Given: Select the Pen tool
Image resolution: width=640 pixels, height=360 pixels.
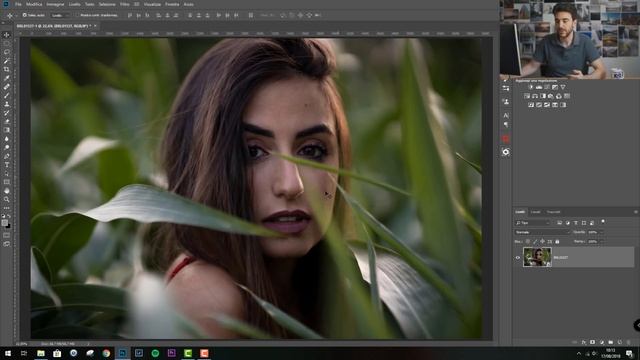Looking at the screenshot, I should (x=7, y=156).
